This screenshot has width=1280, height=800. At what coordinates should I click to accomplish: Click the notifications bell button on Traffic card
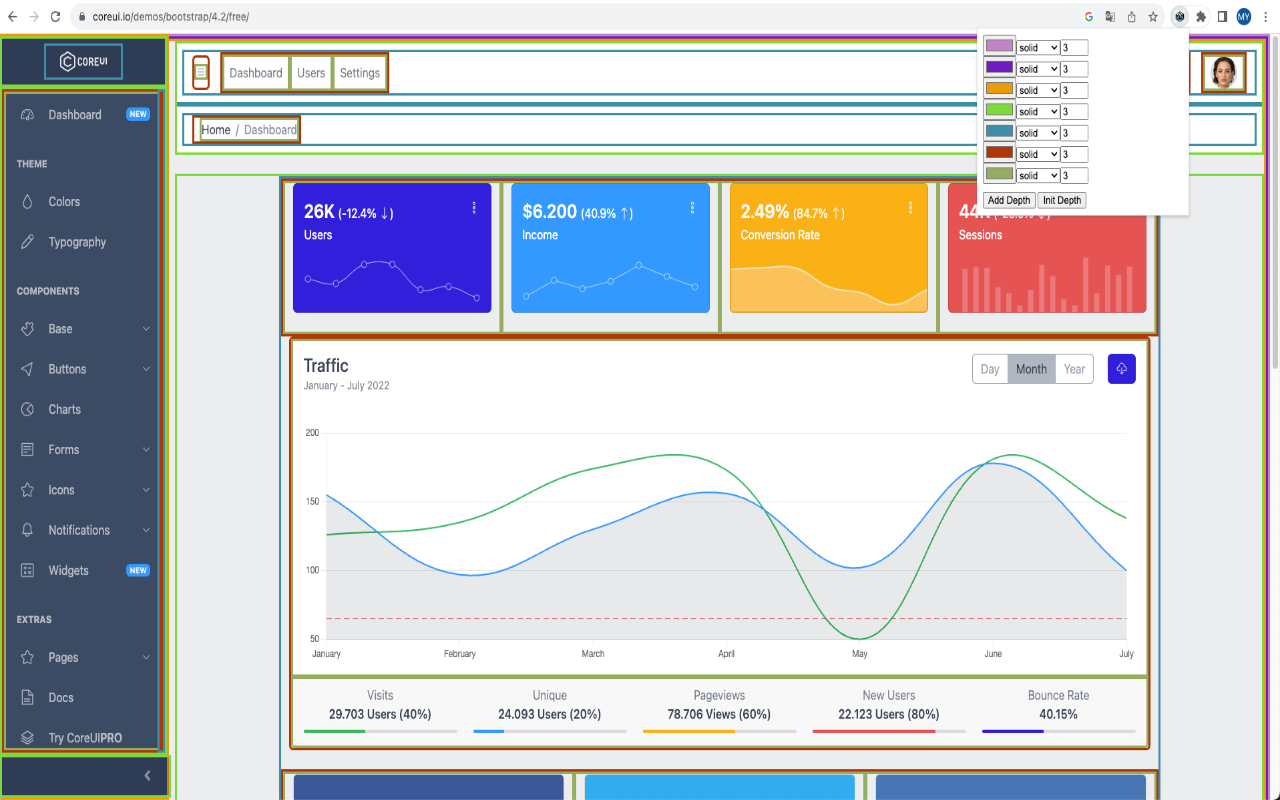click(1121, 368)
